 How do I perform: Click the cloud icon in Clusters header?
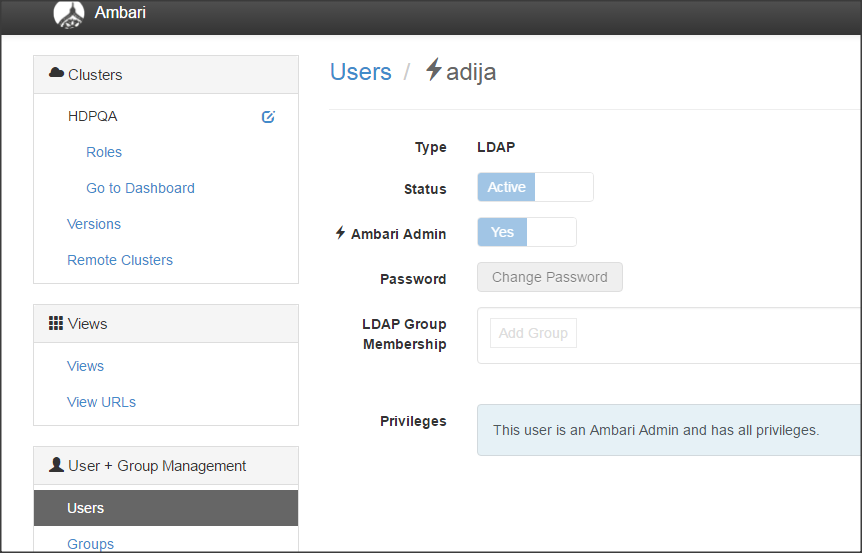57,74
